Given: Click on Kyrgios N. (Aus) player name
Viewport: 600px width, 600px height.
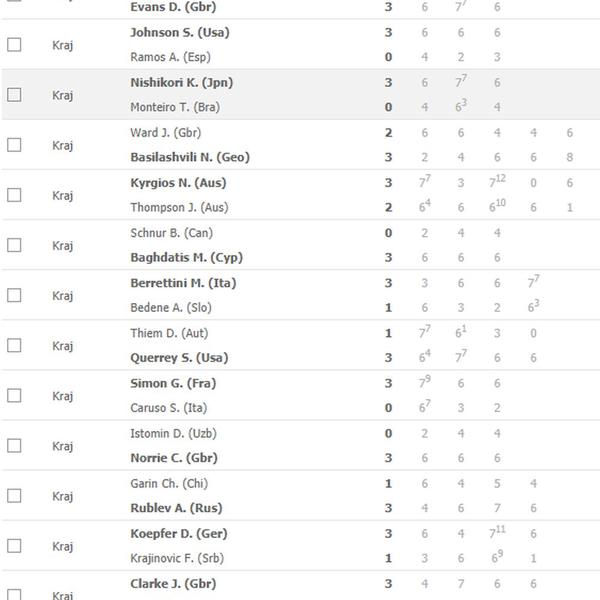Looking at the screenshot, I should coord(175,182).
